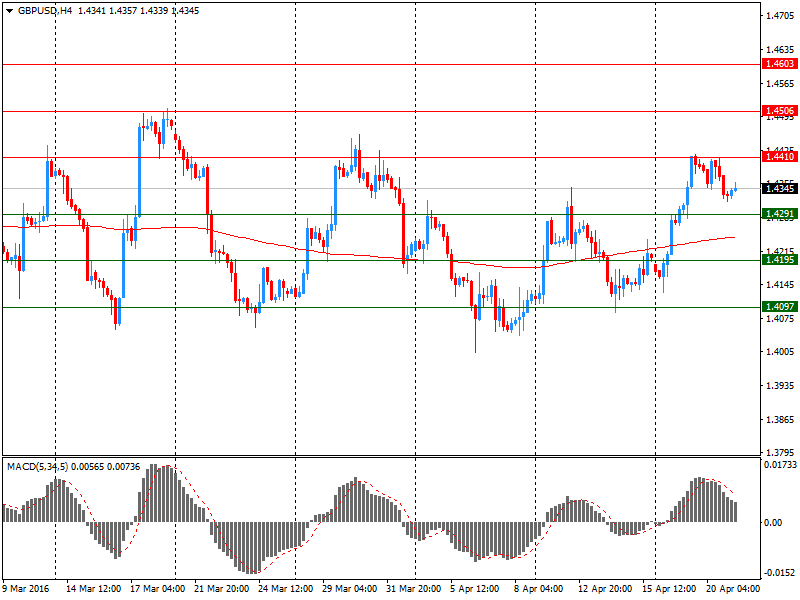Click the 15 Apr 12:00 time label
The image size is (800, 600).
669,589
